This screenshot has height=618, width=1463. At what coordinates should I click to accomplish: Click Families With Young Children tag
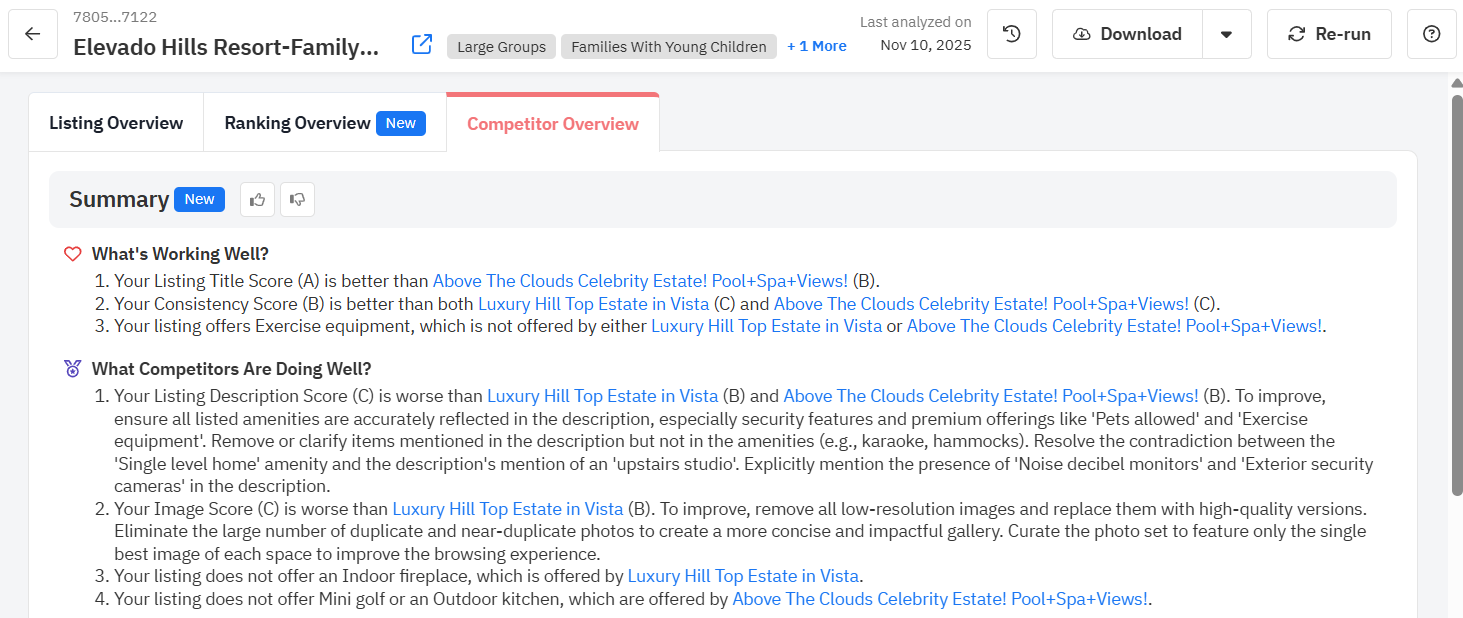point(668,46)
